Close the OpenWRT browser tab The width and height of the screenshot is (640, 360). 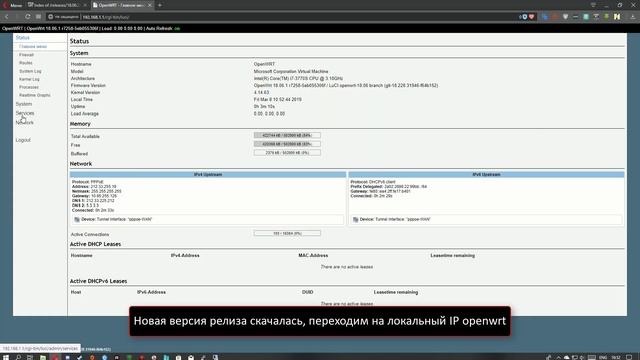(149, 5)
